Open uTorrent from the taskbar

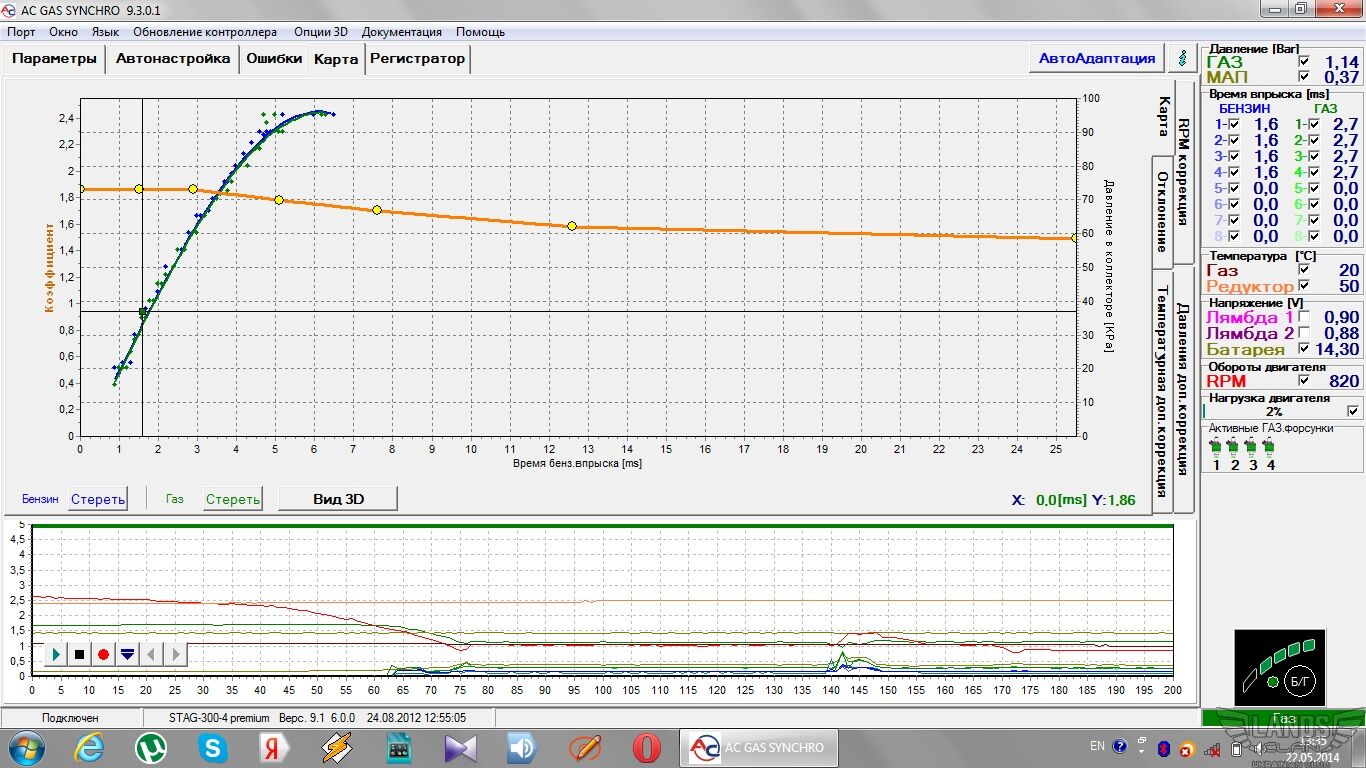[x=151, y=747]
